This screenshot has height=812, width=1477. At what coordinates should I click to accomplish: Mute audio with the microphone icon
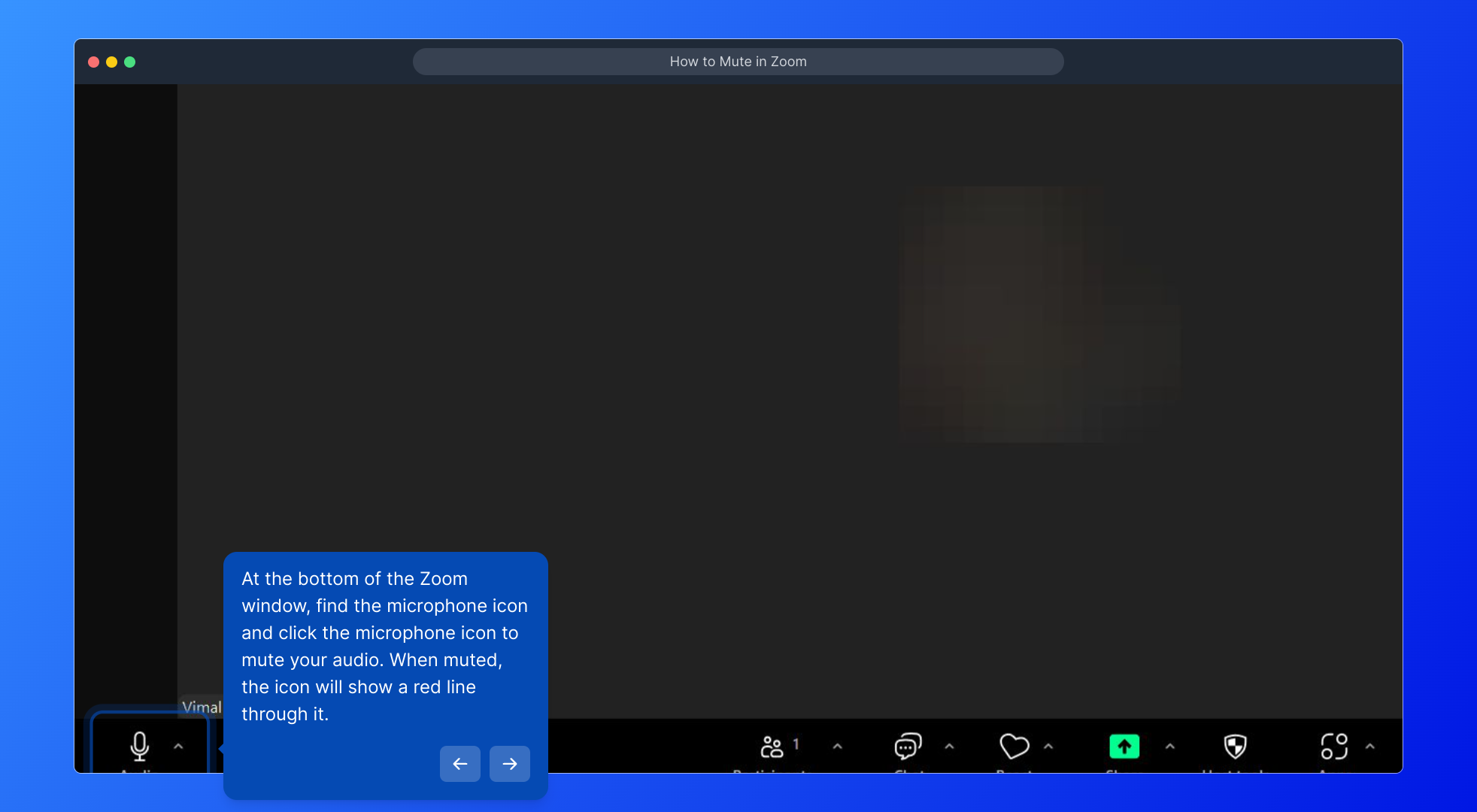click(x=140, y=746)
